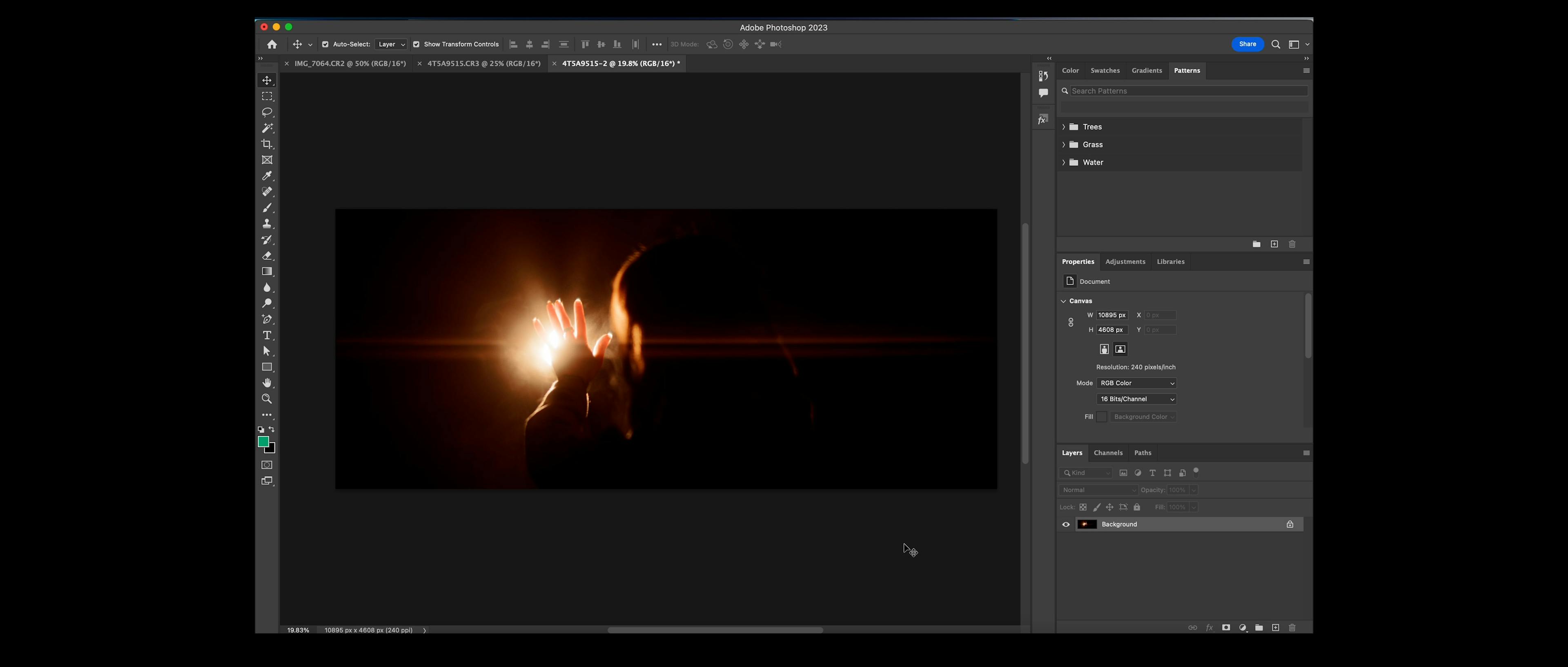The width and height of the screenshot is (1568, 667).
Task: Switch to the Gradients tab
Action: pos(1147,71)
